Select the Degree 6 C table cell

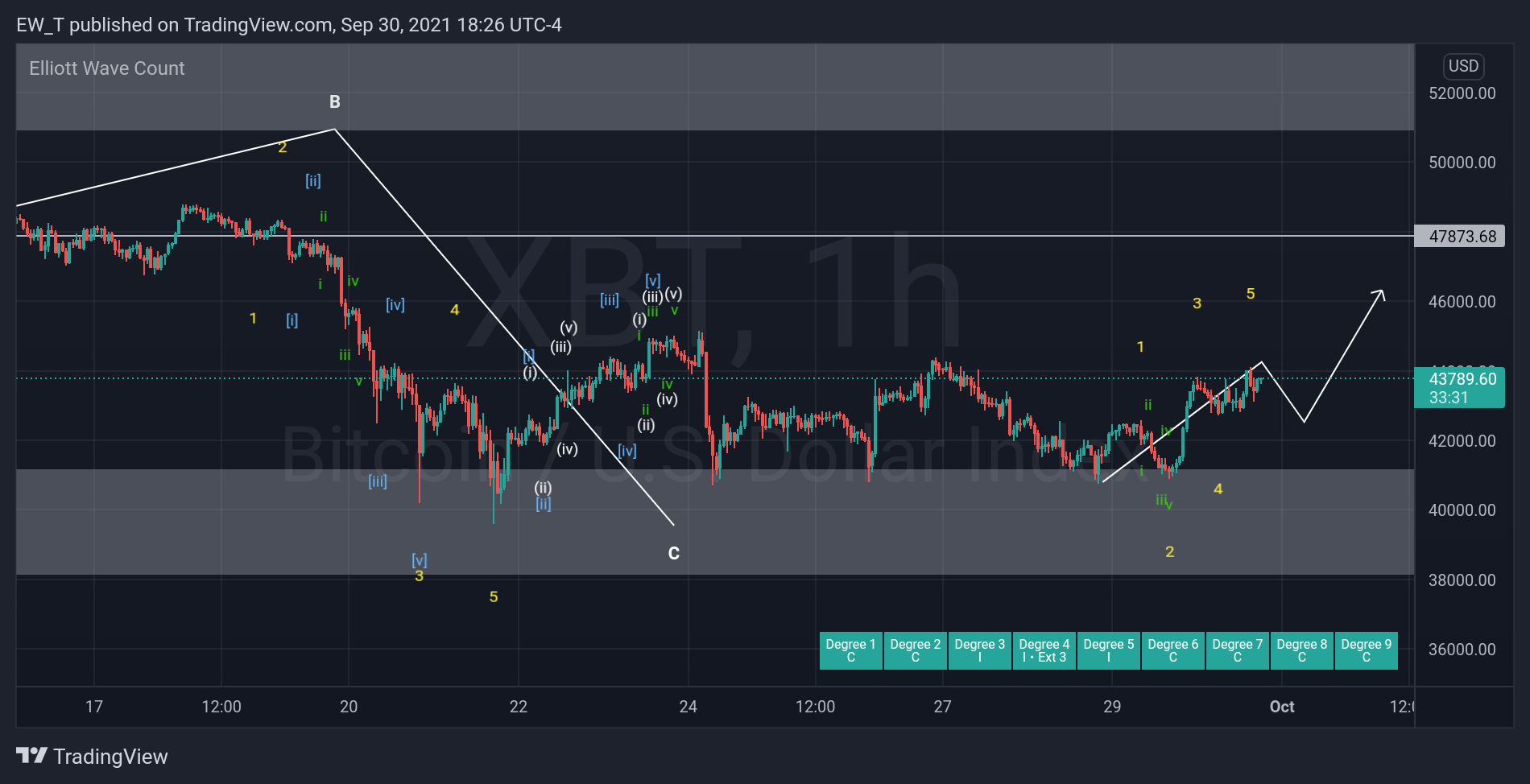coord(1172,650)
